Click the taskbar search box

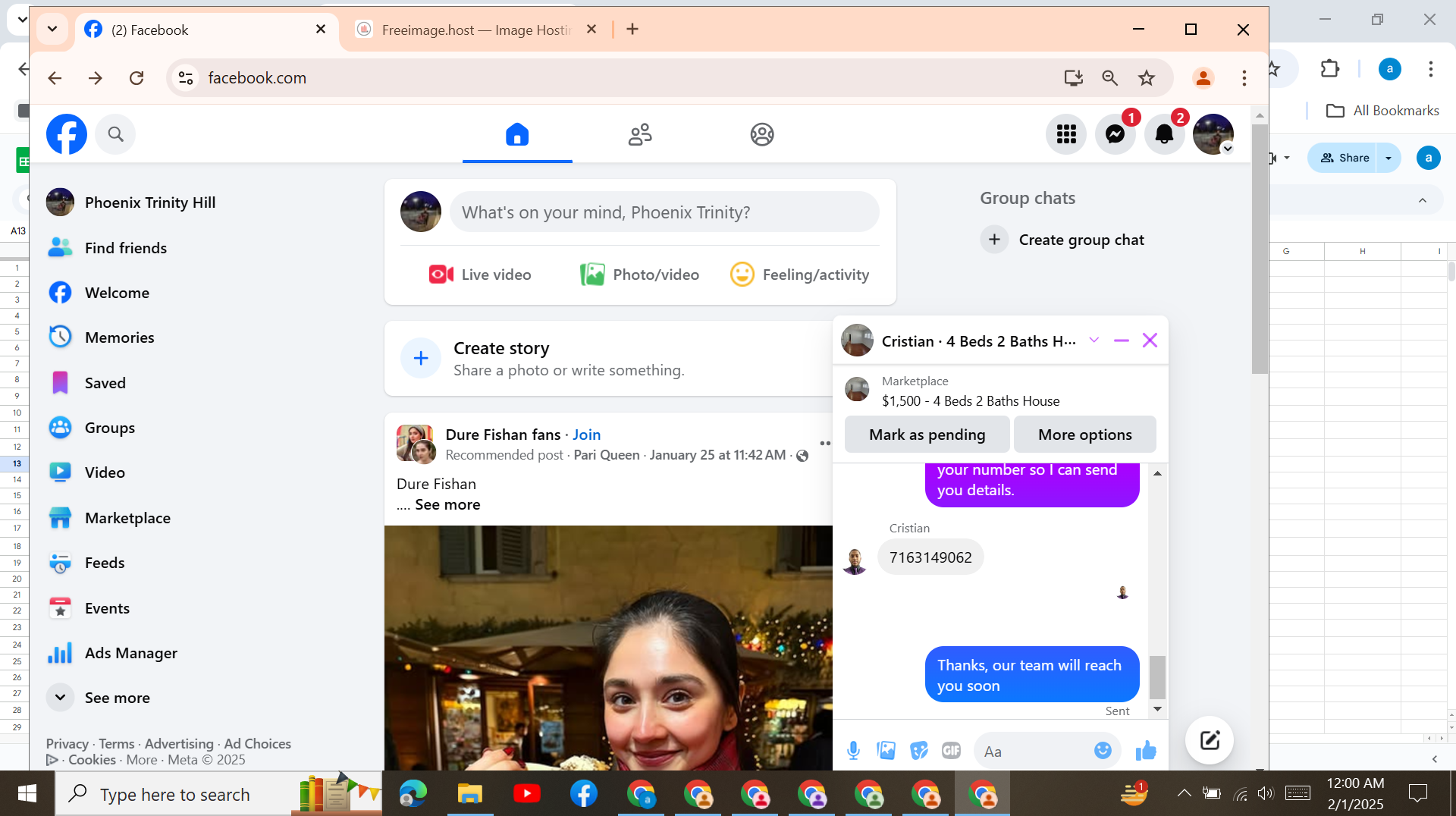[x=218, y=794]
